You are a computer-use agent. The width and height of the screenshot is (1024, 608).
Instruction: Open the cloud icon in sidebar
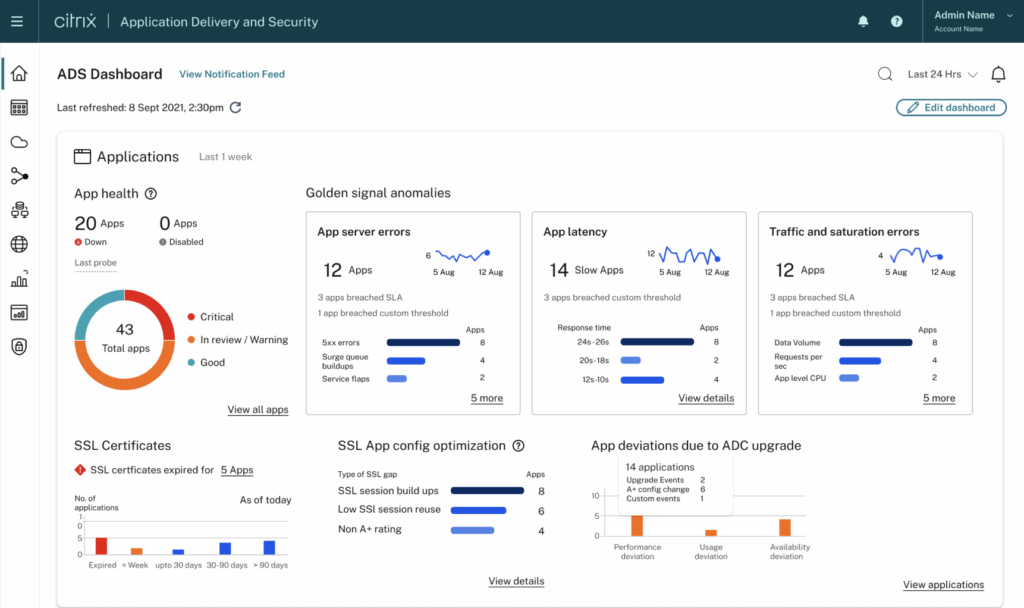(19, 142)
